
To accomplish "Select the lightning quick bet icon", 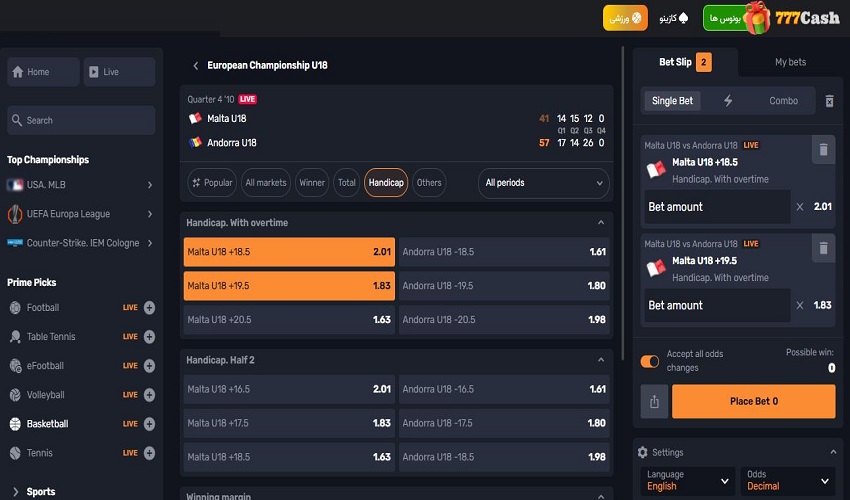I will click(728, 101).
